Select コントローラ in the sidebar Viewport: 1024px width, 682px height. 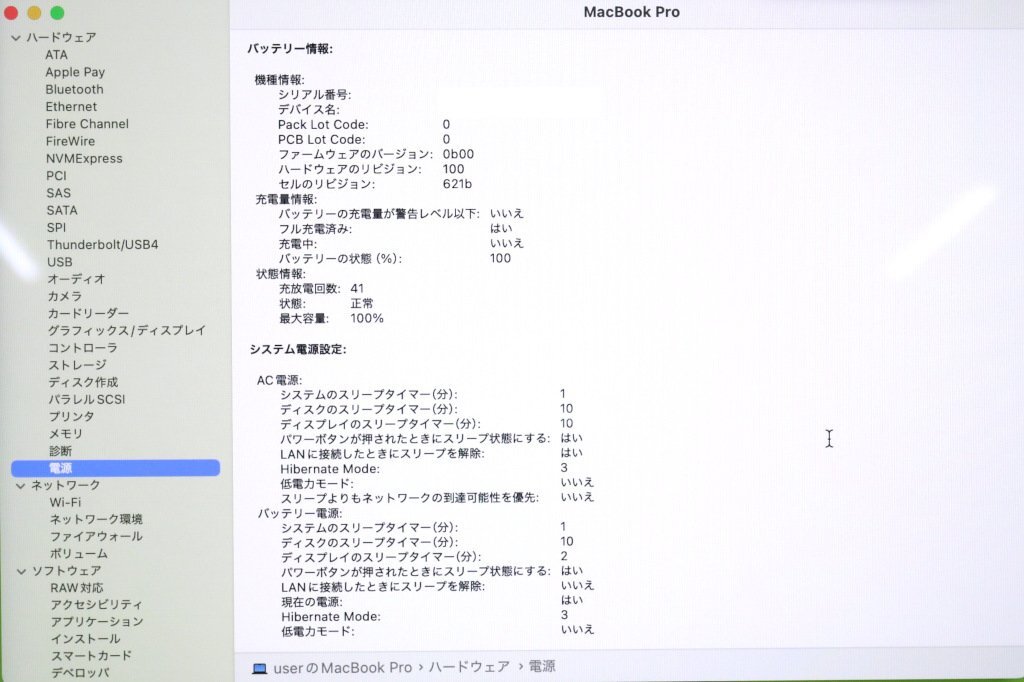[x=82, y=348]
